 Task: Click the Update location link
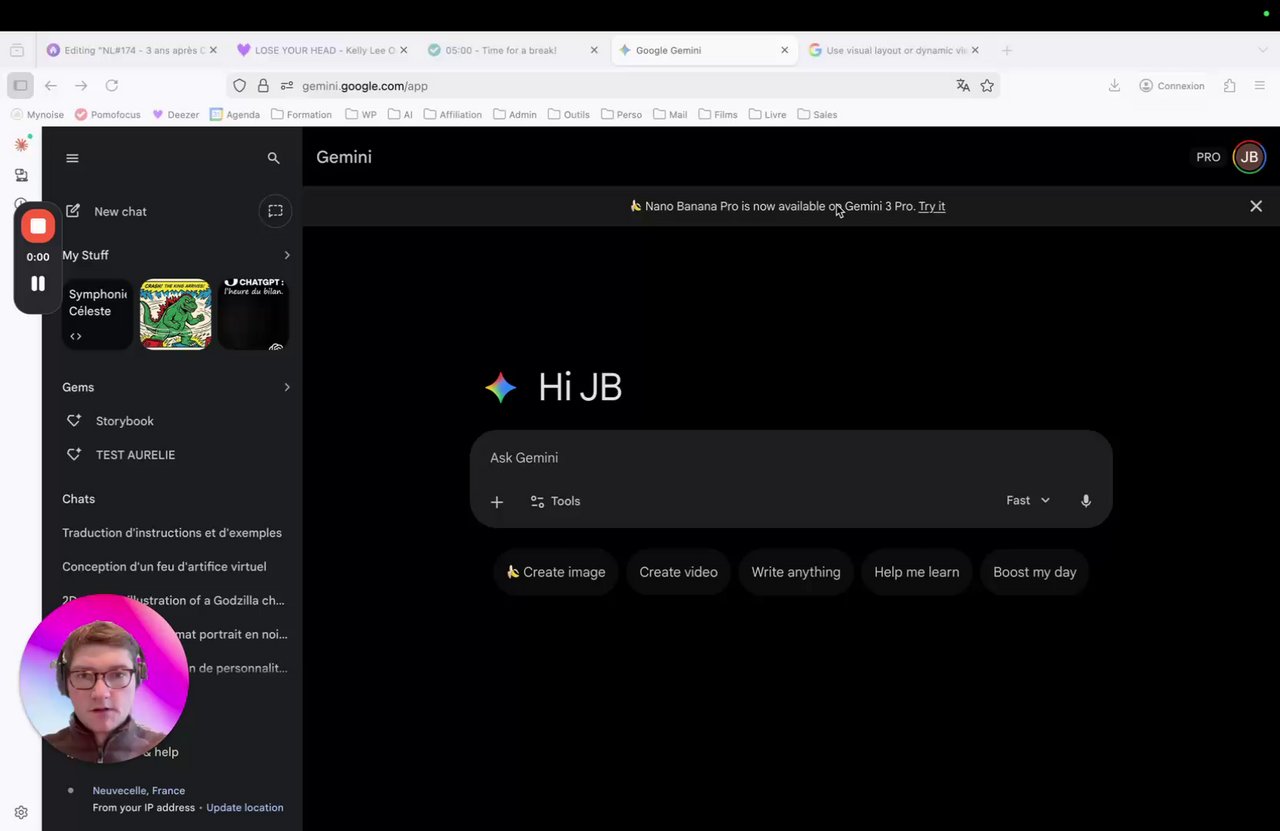(x=245, y=808)
